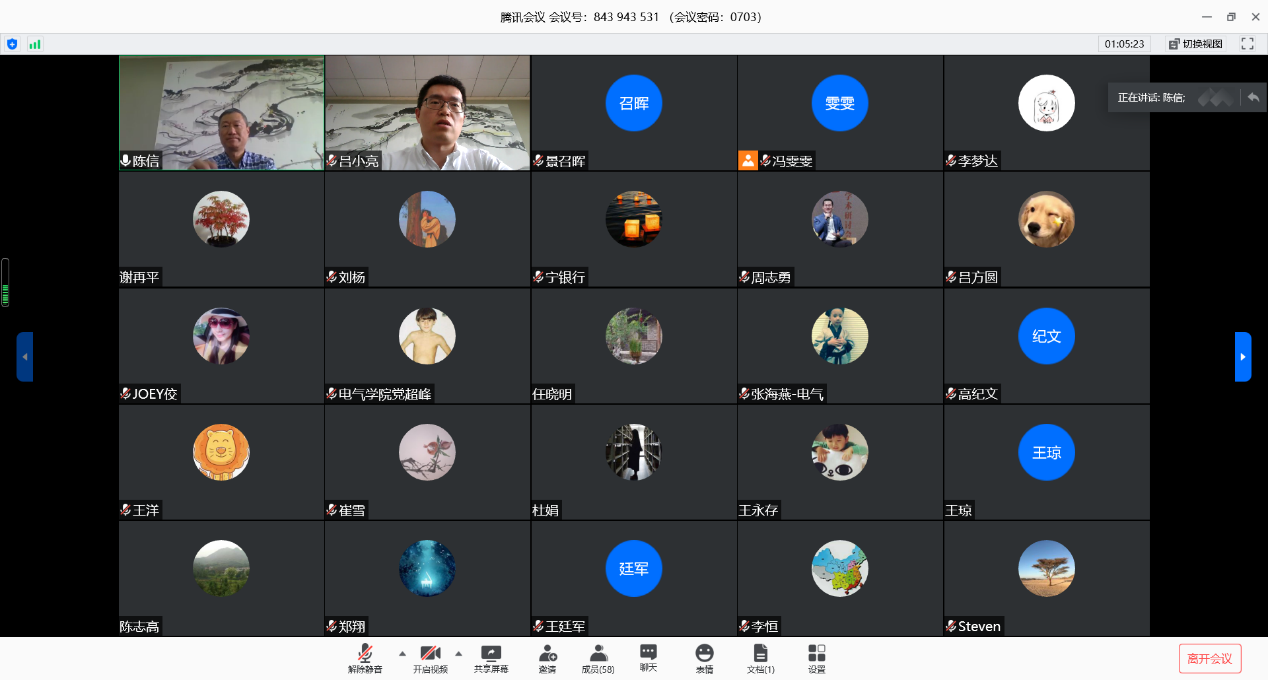Click the 离开会议 leave meeting button
Screen dimensions: 1268x680
(x=1210, y=658)
